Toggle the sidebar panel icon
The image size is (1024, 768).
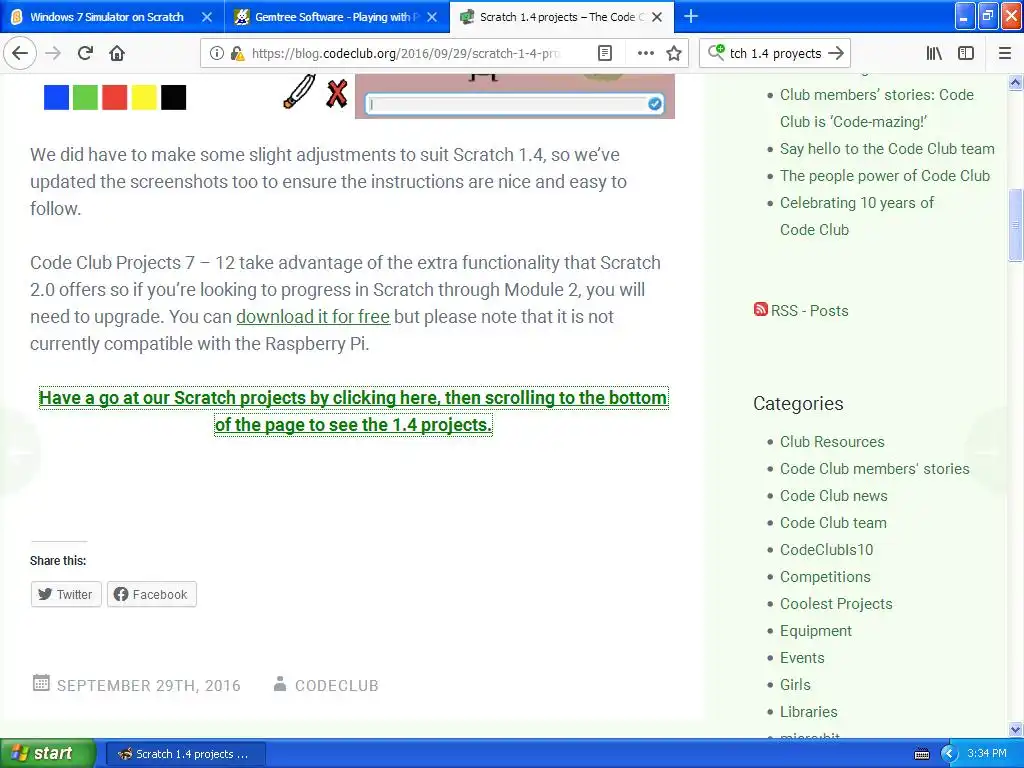[966, 53]
